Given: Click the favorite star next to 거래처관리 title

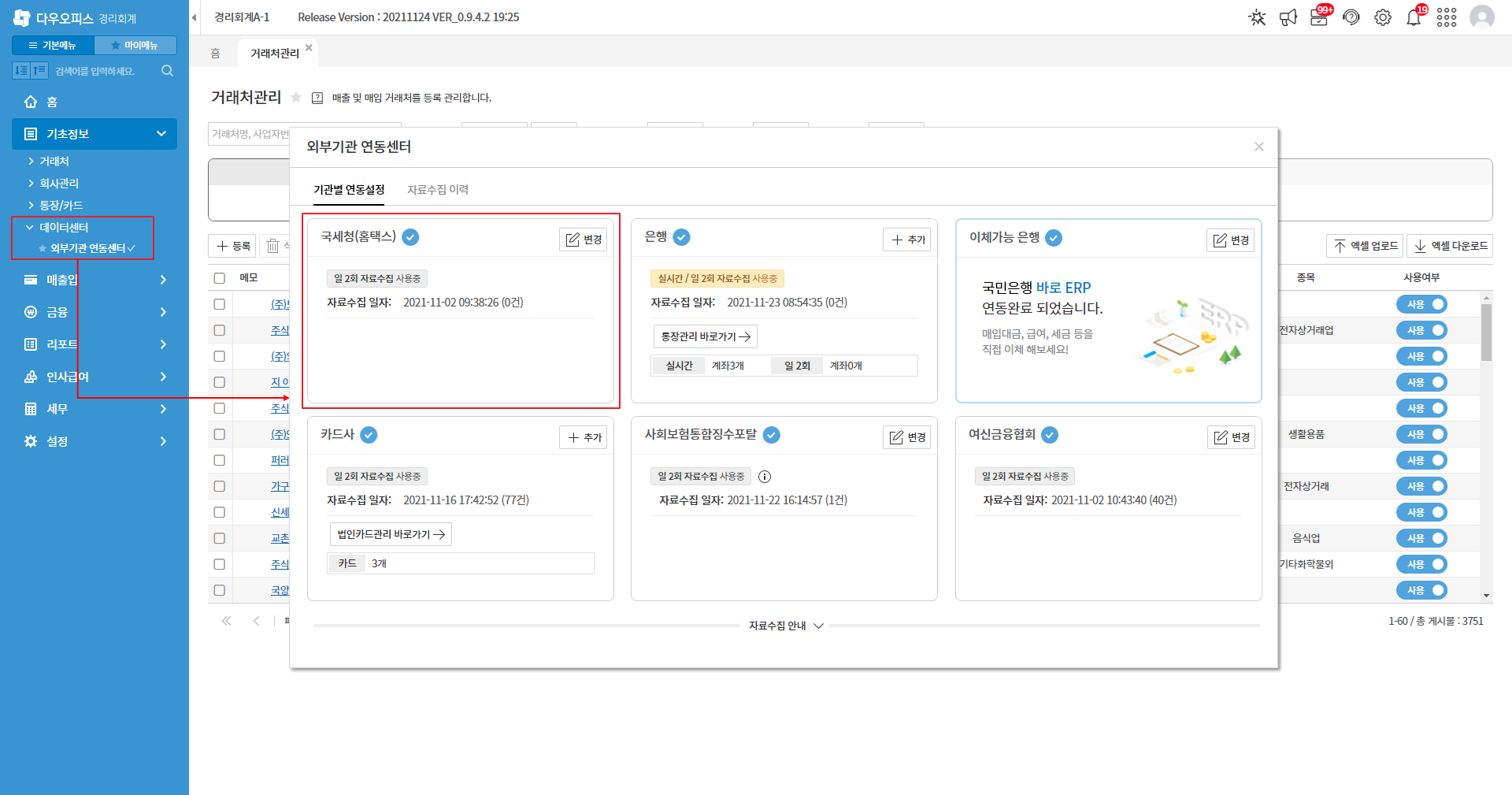Looking at the screenshot, I should coord(296,98).
